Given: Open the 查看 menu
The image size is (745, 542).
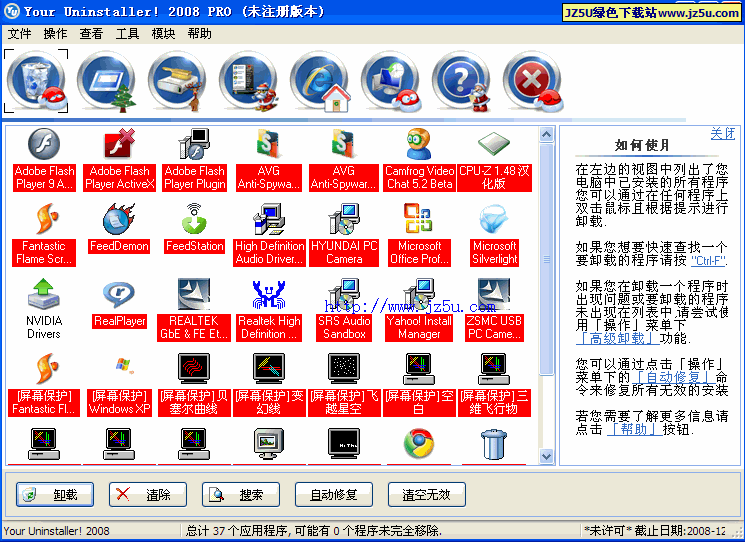Looking at the screenshot, I should pos(91,33).
